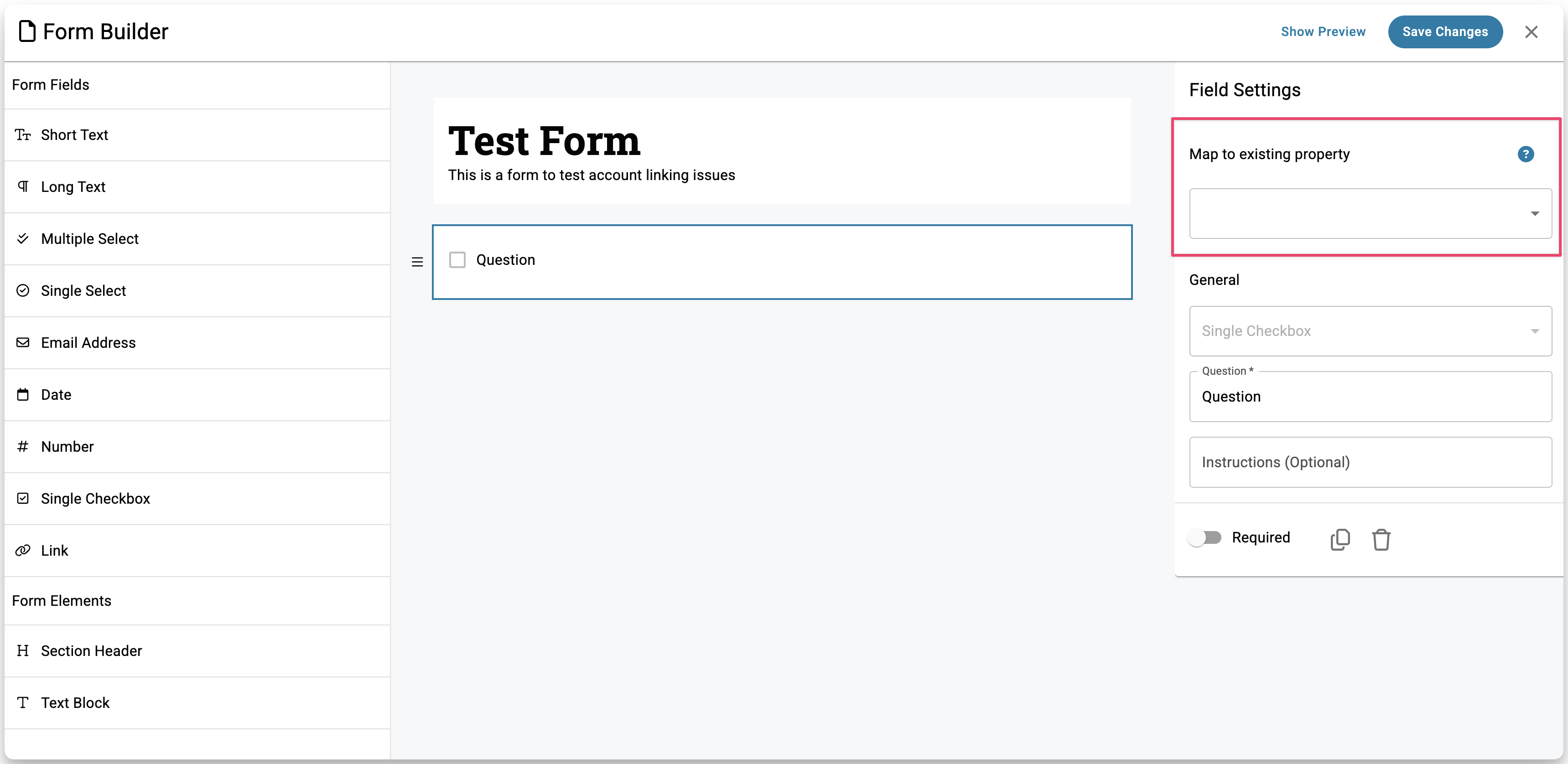The image size is (1568, 764).
Task: Click the drag handle beside Question field
Action: (417, 262)
